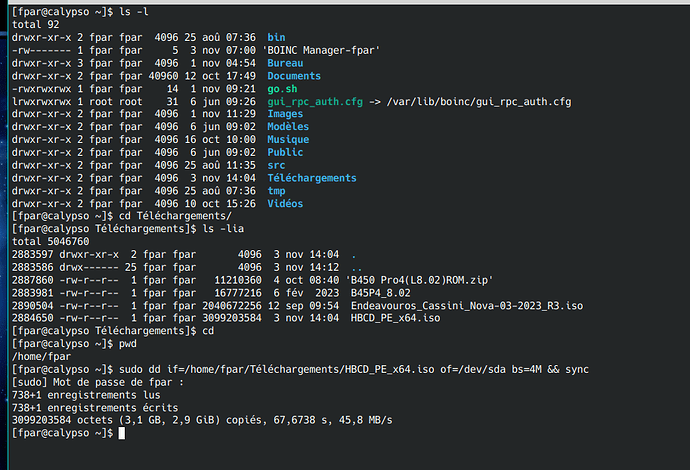Click the 'HBCD_PE_x64.iso' filename in ls output
The width and height of the screenshot is (690, 470).
[395, 318]
